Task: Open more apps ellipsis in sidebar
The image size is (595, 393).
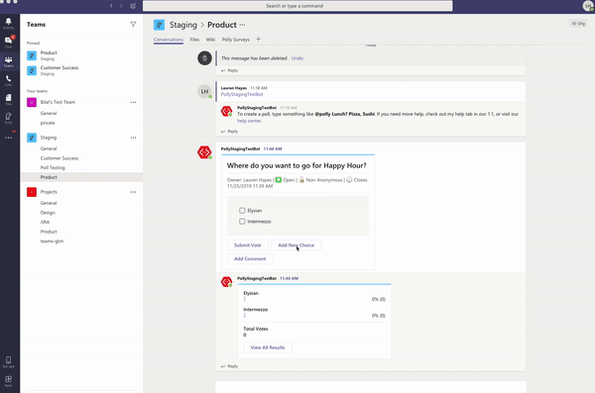Action: [x=8, y=137]
